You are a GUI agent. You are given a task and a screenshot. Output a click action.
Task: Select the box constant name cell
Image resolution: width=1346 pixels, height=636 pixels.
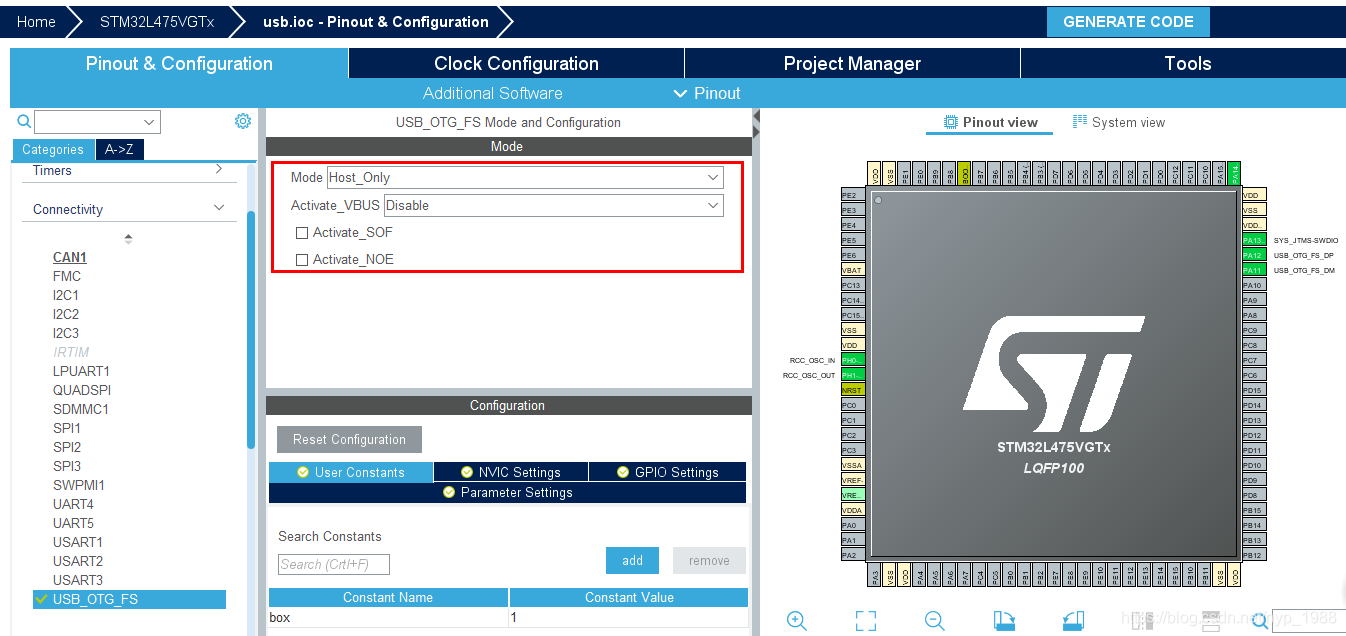(388, 617)
